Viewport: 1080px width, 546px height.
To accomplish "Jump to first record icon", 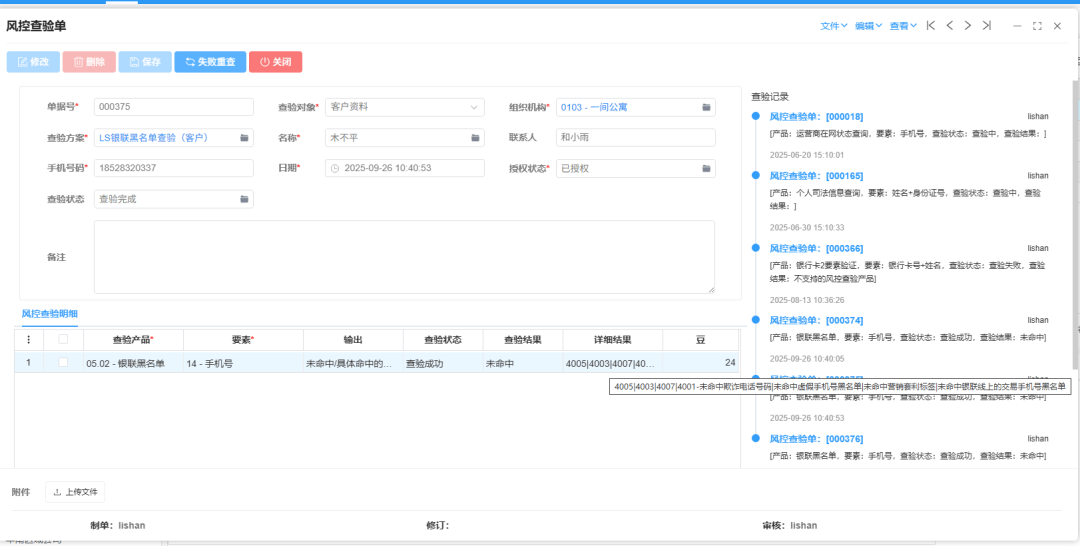I will 931,25.
